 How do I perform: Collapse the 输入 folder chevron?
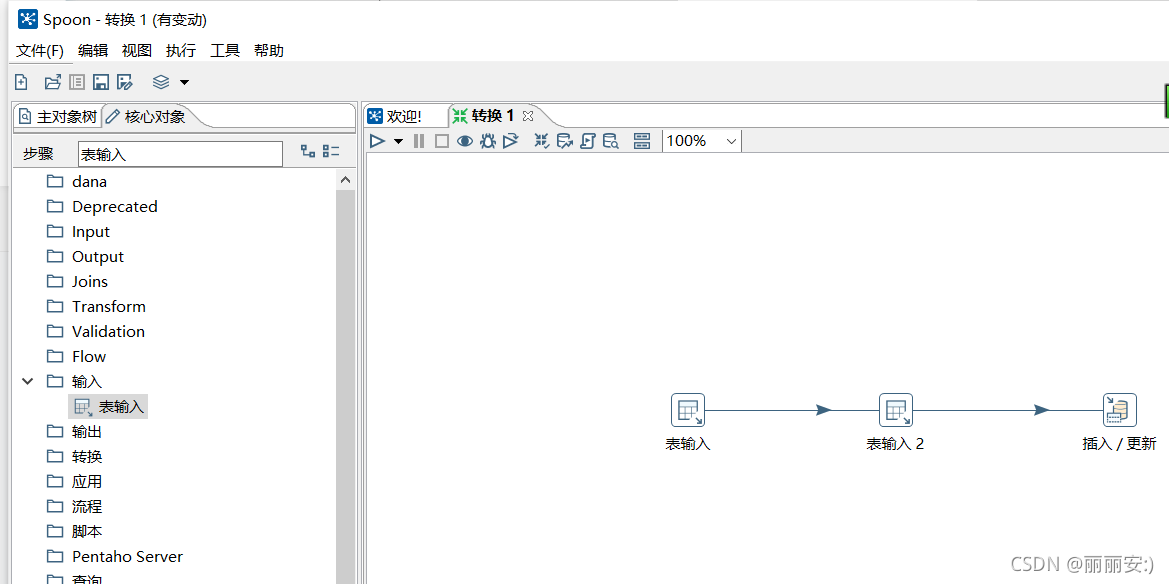pyautogui.click(x=28, y=381)
